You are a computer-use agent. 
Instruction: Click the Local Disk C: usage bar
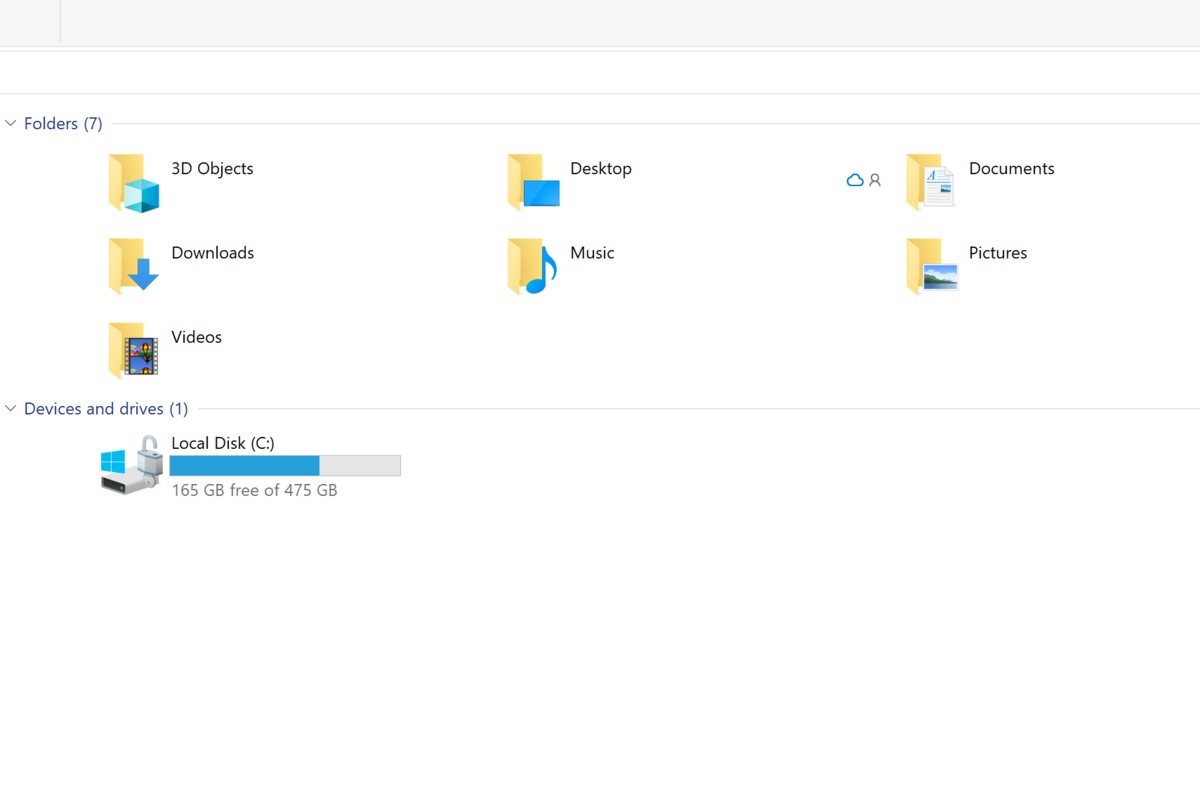(285, 466)
